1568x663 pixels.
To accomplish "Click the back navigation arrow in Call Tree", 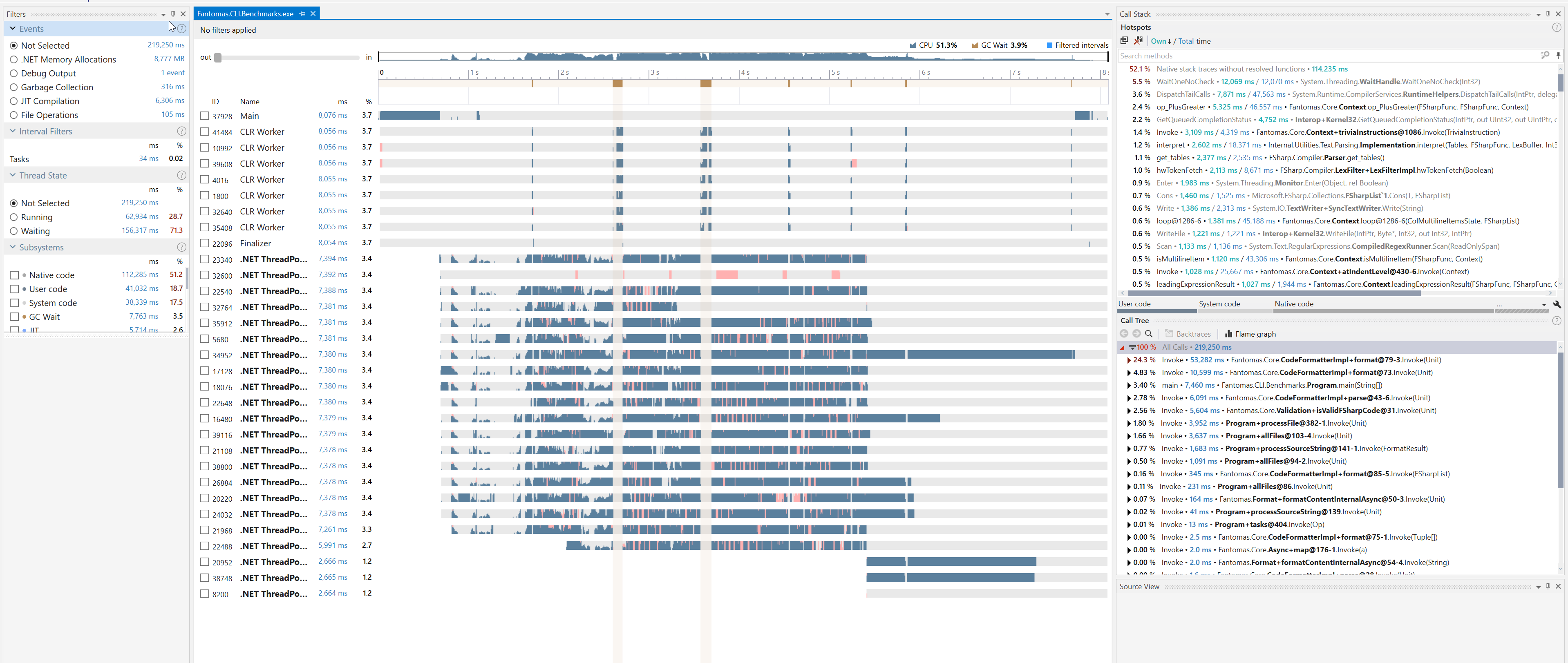I will tap(1124, 334).
